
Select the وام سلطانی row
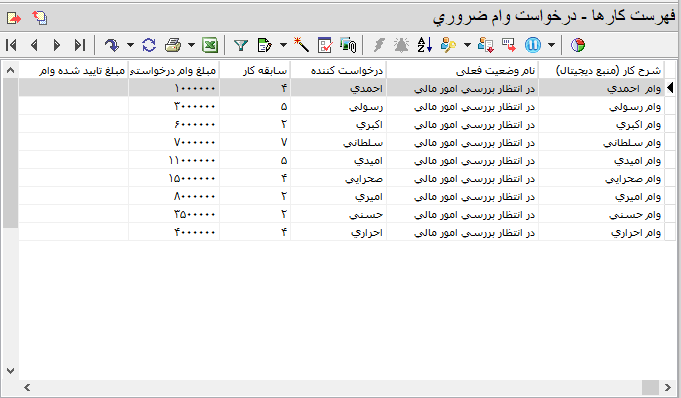pyautogui.click(x=341, y=143)
